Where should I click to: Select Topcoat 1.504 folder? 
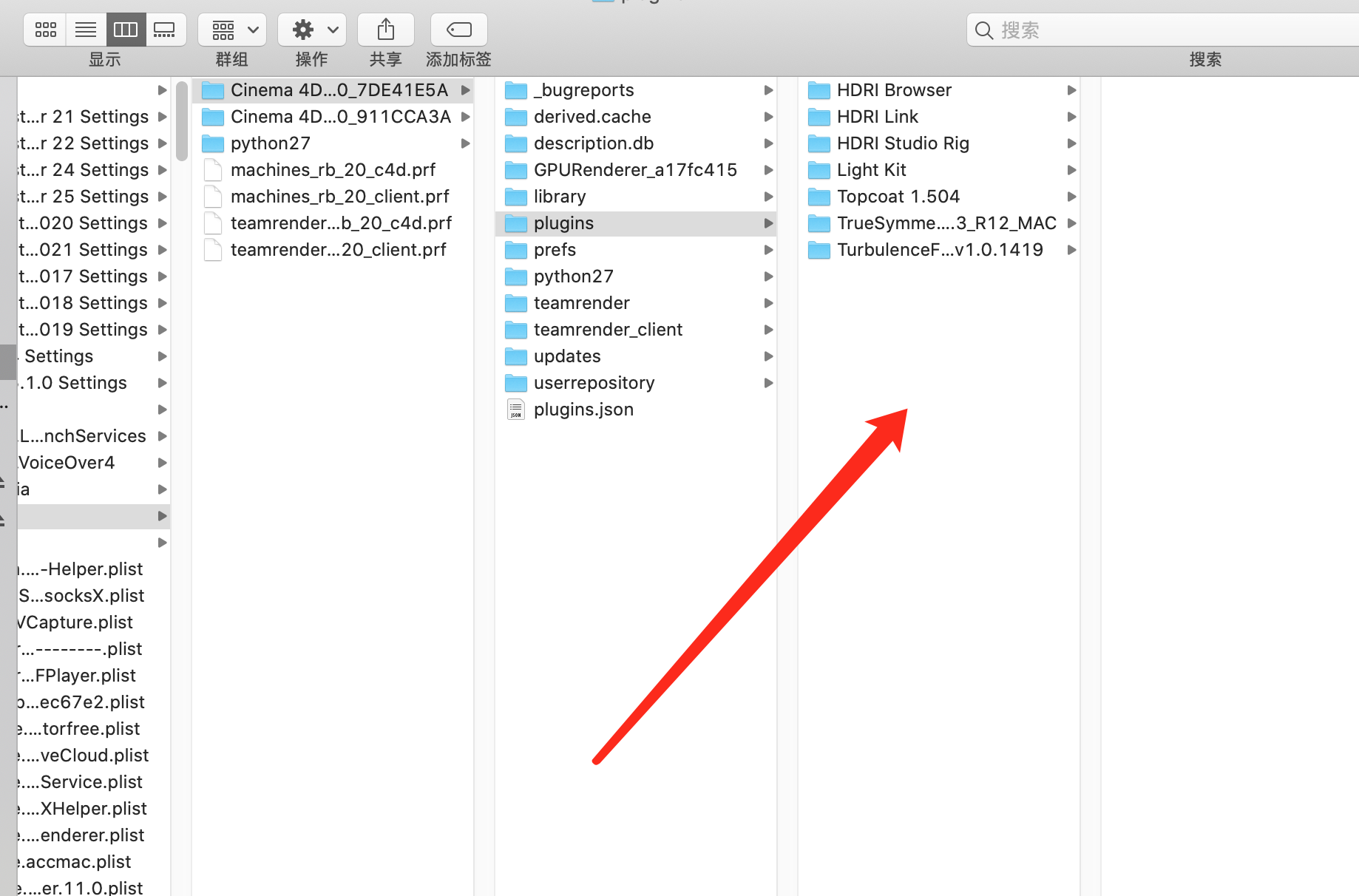[x=939, y=197]
